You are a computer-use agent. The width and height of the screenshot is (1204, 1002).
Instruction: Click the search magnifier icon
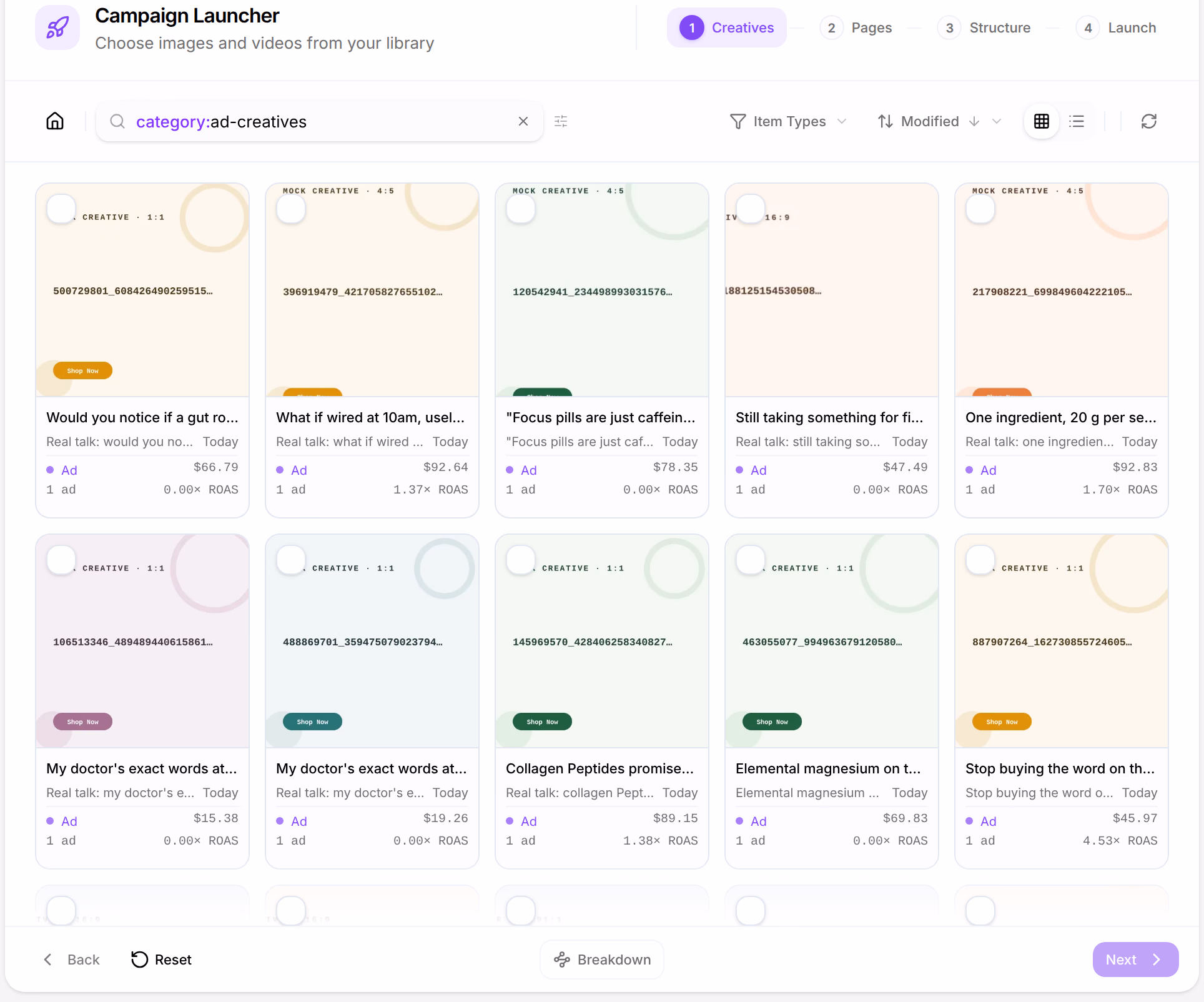(117, 121)
